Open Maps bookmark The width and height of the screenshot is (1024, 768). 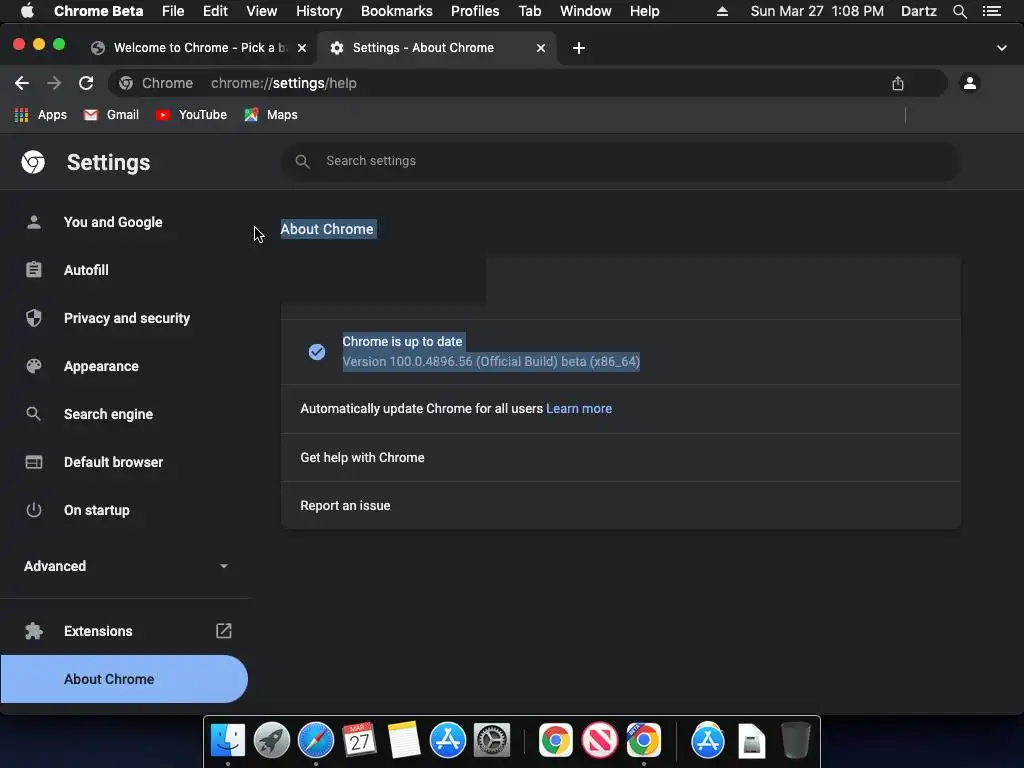[270, 115]
